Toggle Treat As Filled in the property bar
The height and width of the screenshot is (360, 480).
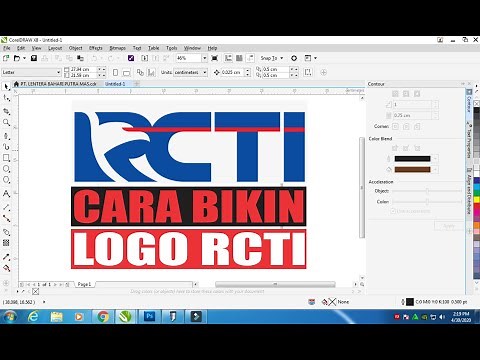point(307,72)
